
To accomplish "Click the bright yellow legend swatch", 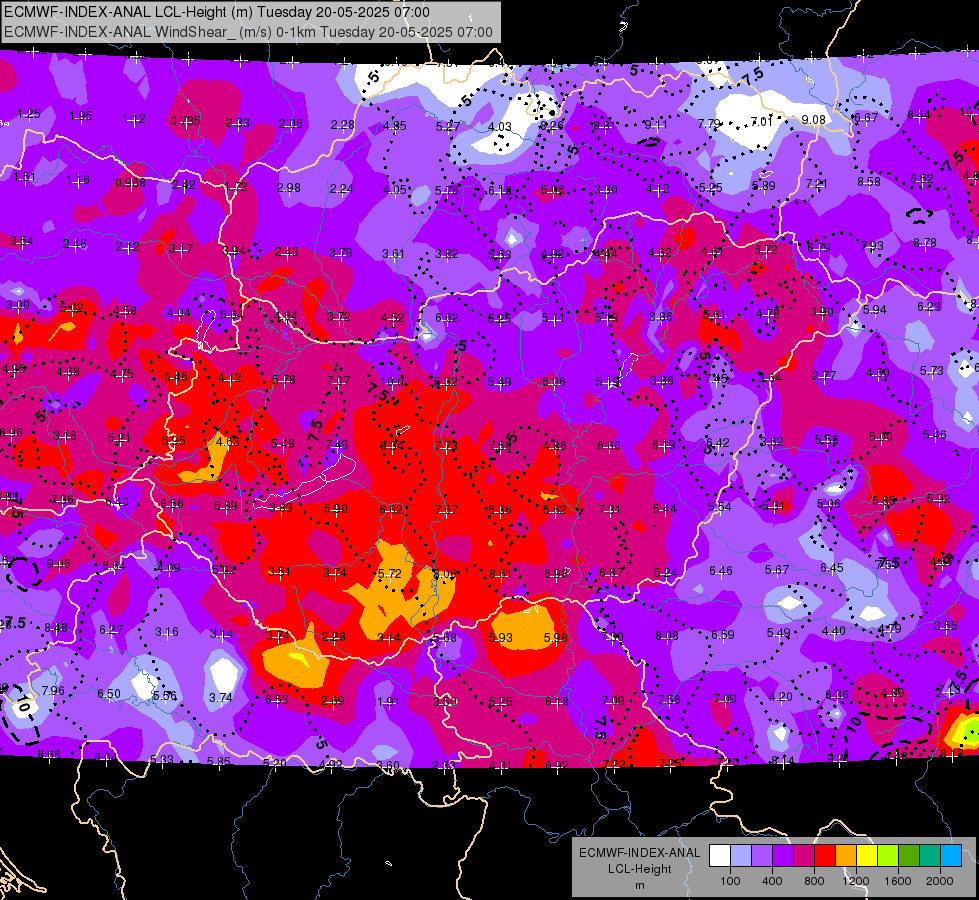I will pos(867,855).
